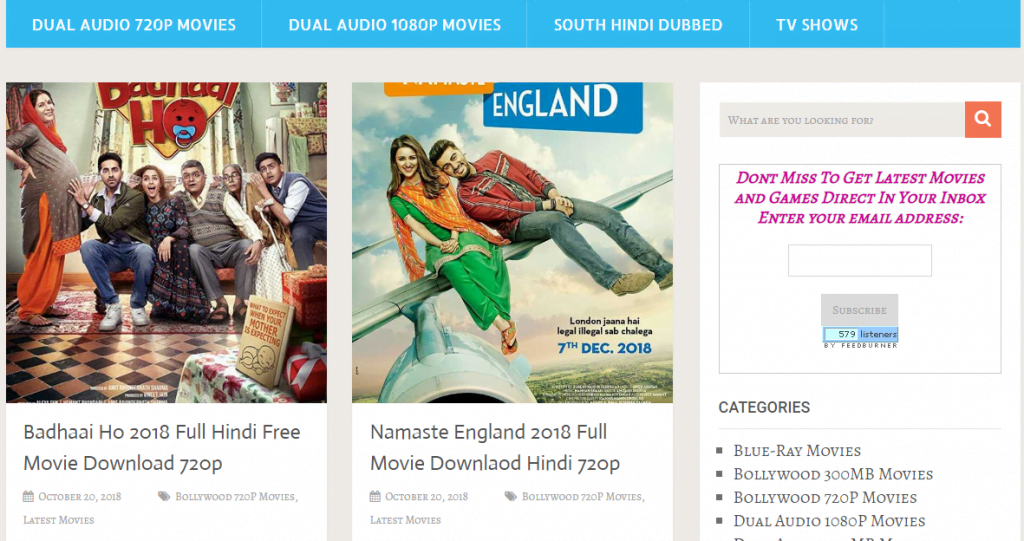
Task: Open Namaste England 2018 Full Movie post title
Action: (x=495, y=448)
